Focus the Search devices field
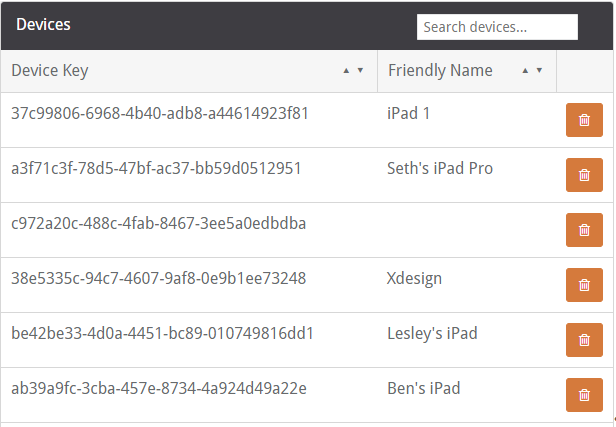 click(x=497, y=27)
